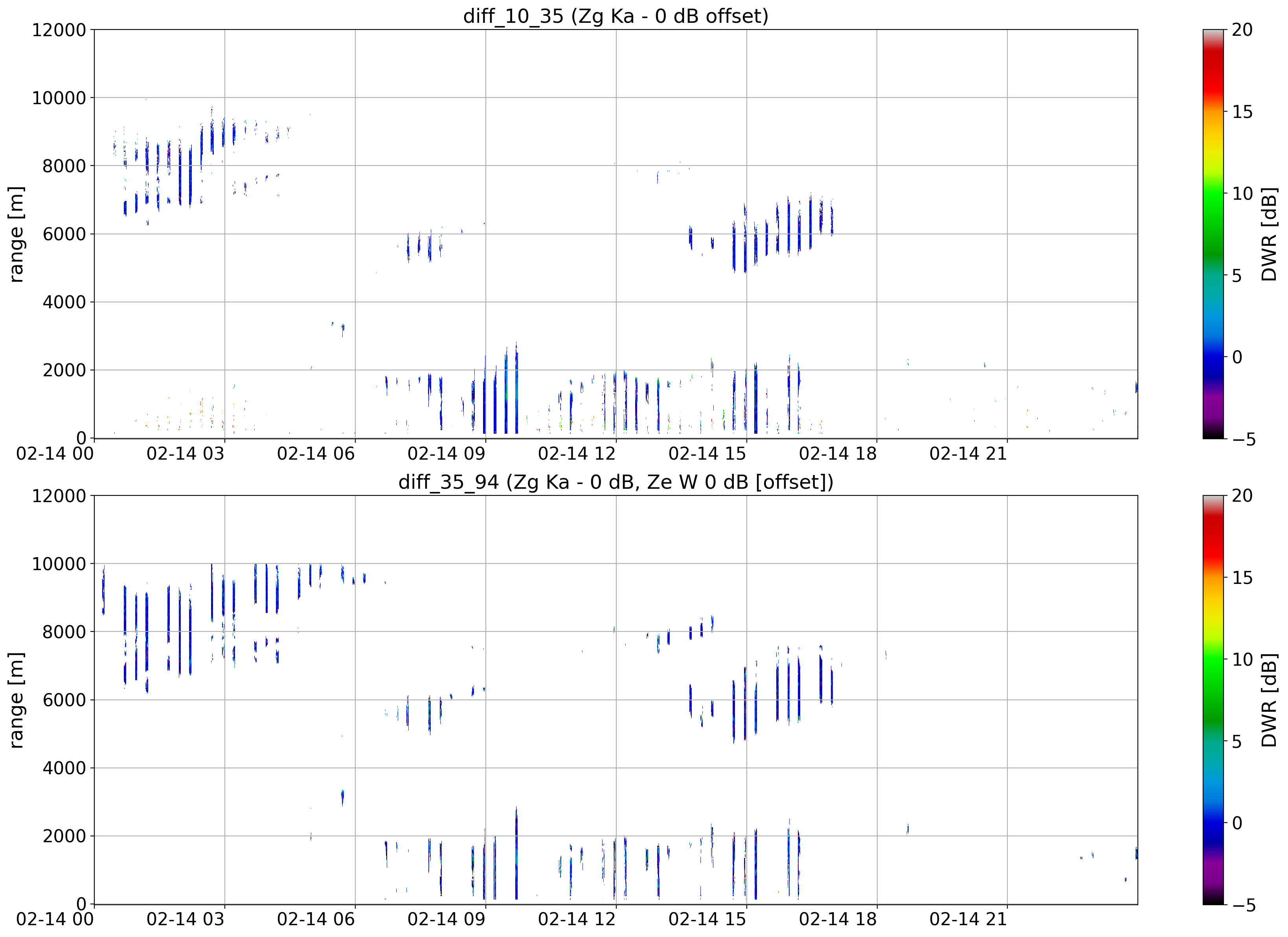1288x937 pixels.
Task: Click top plot x-tick '02-14 03'
Action: tap(186, 453)
